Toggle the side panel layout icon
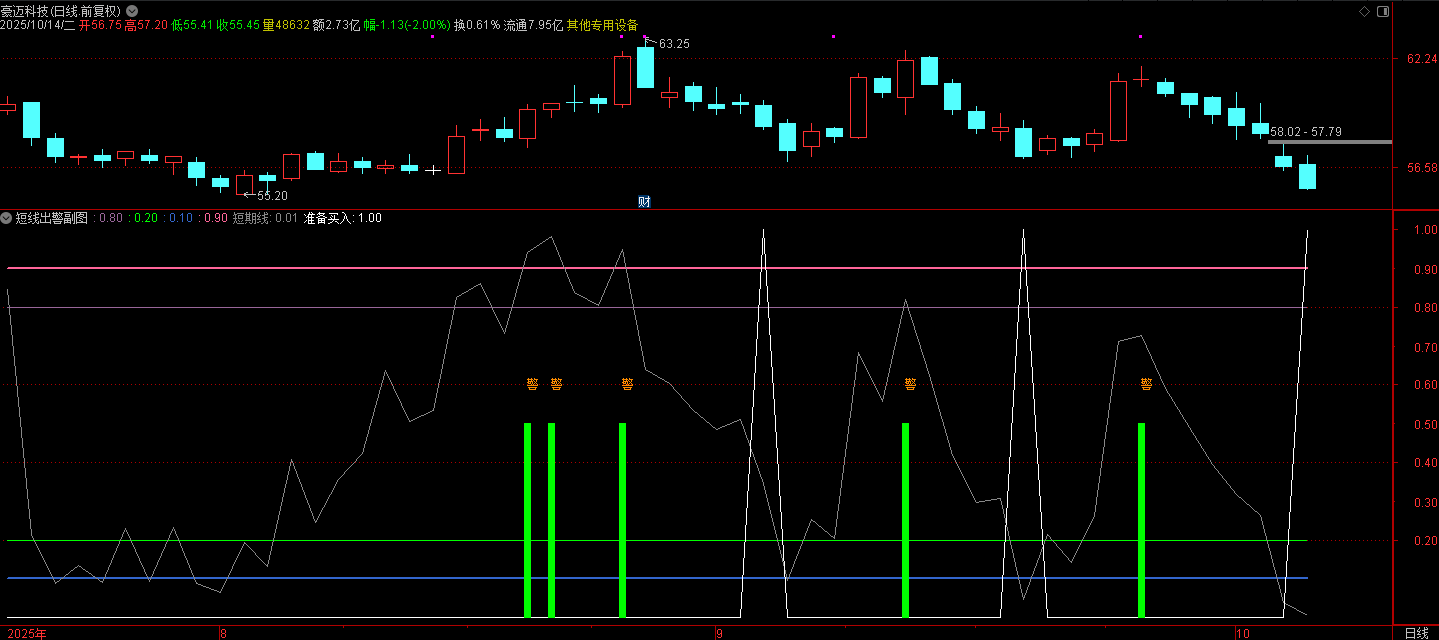The image size is (1439, 640). (1383, 11)
